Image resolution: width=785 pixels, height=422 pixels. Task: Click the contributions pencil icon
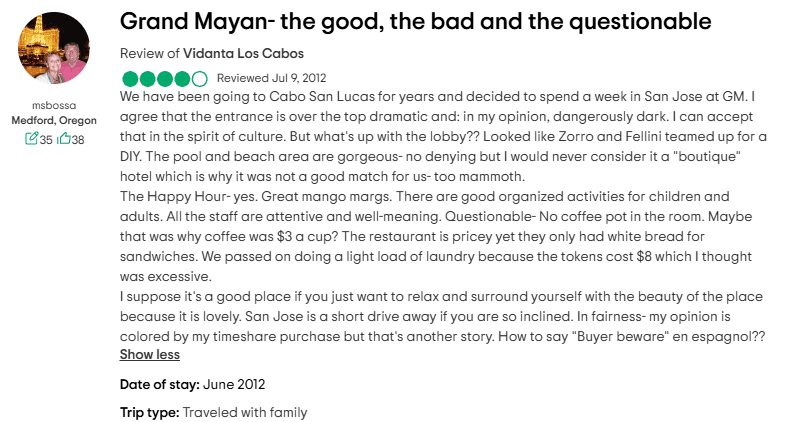(x=32, y=139)
